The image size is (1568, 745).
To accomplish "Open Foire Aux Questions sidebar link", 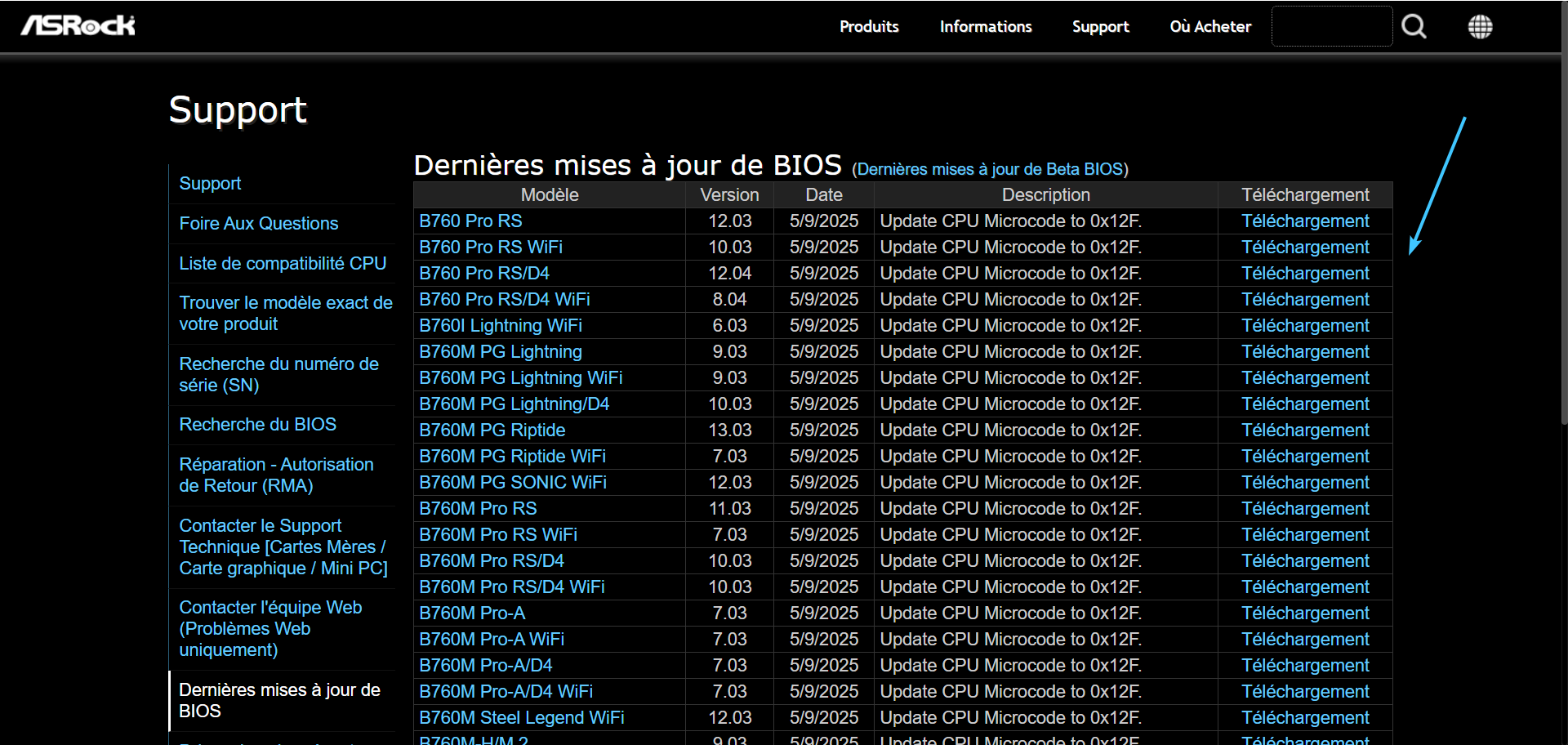I will point(258,224).
